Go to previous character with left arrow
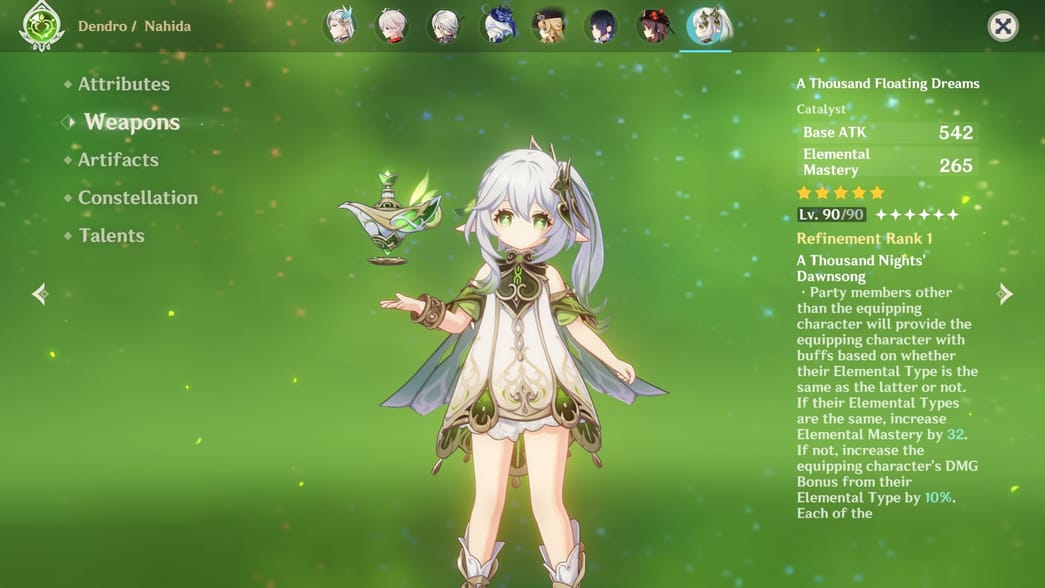The width and height of the screenshot is (1045, 588). tap(39, 293)
